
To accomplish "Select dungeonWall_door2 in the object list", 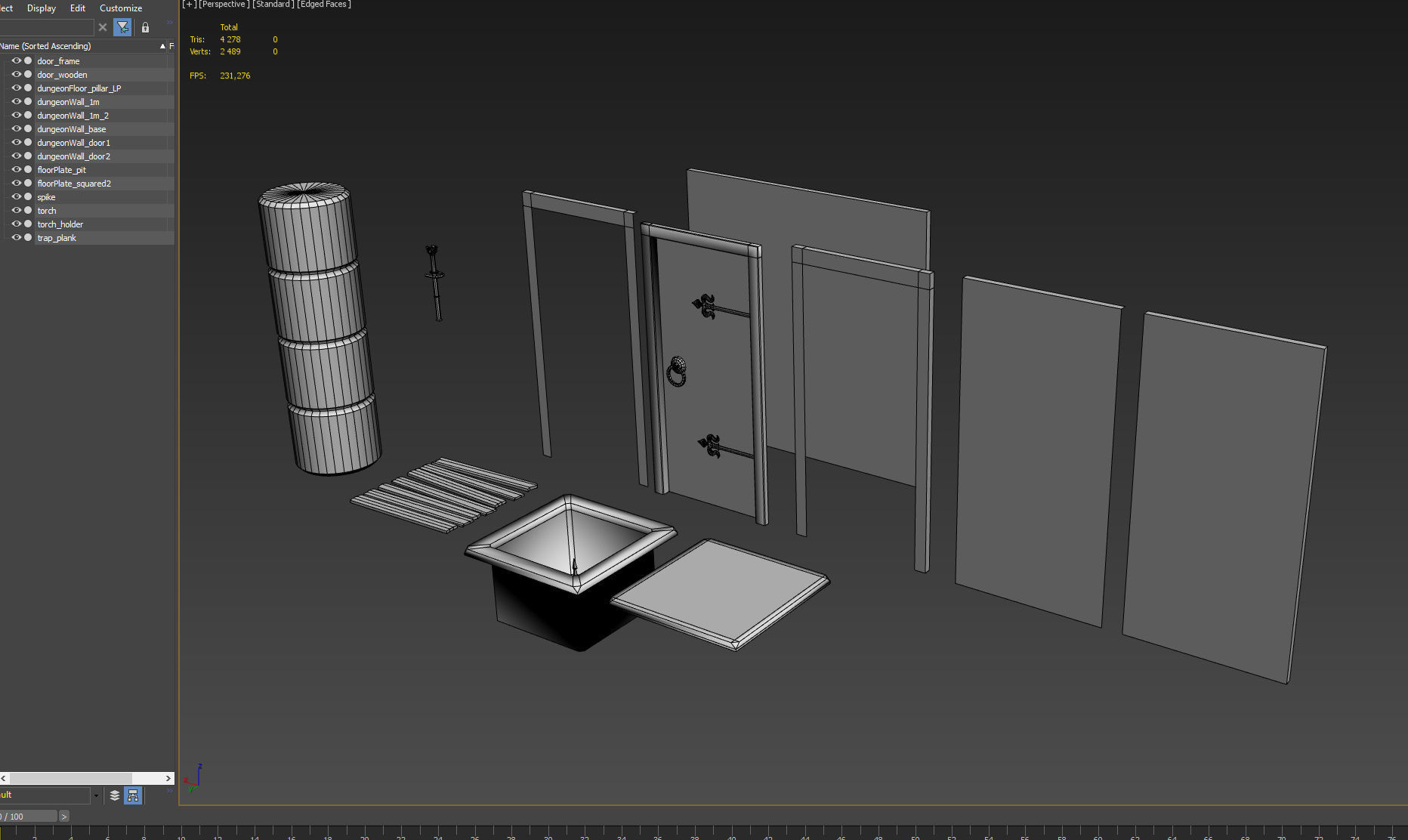I will (73, 156).
